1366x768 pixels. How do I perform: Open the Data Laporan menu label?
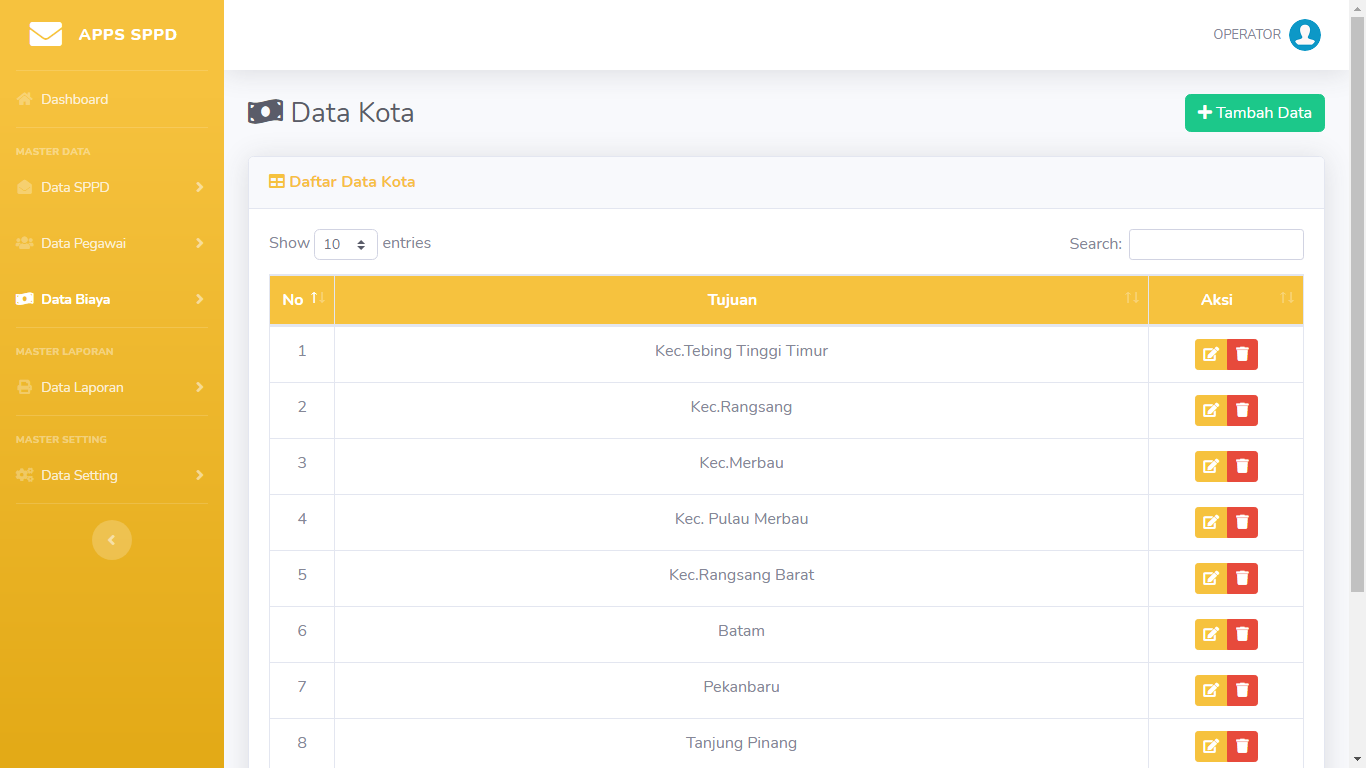pos(82,387)
